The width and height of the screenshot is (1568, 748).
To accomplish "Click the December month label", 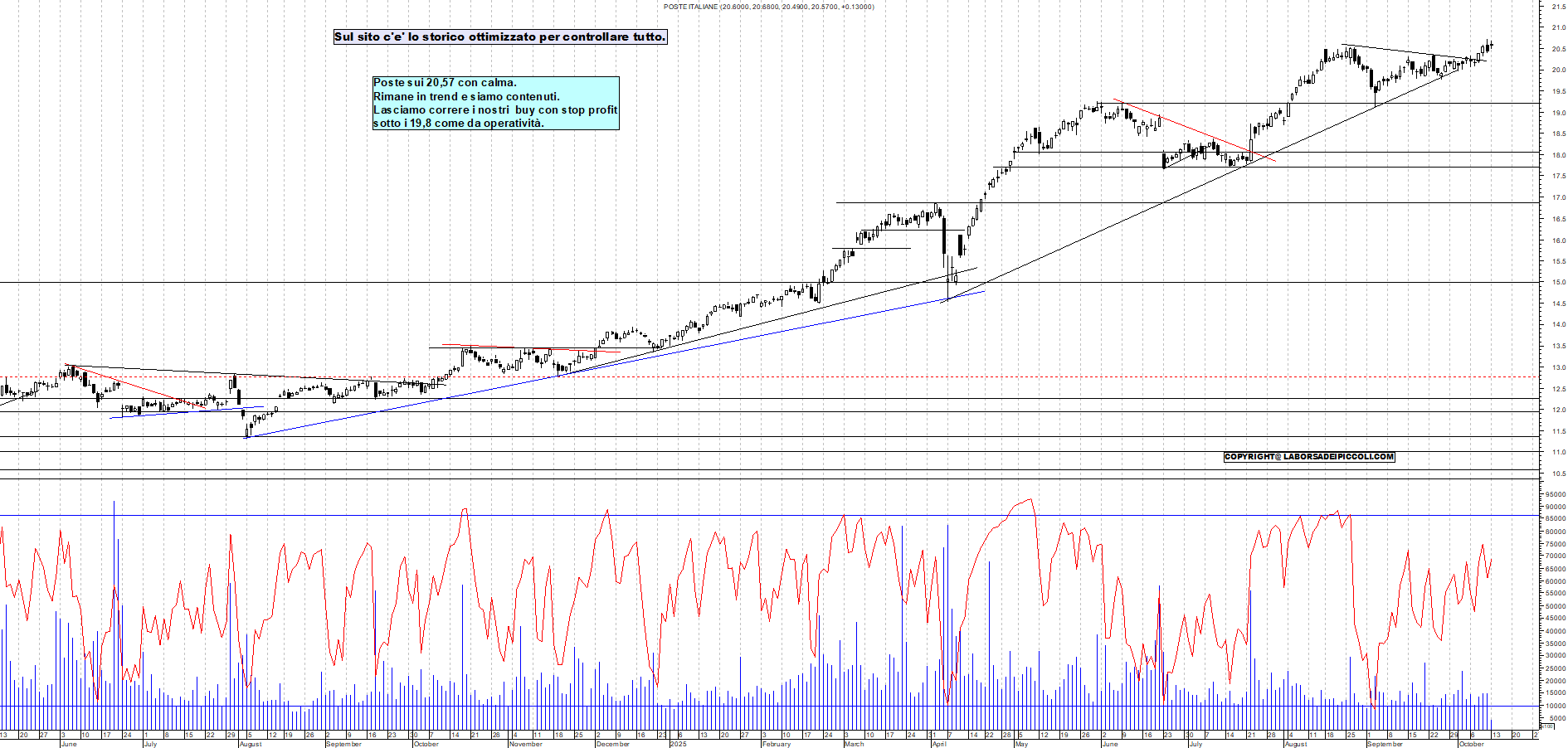I will (612, 744).
